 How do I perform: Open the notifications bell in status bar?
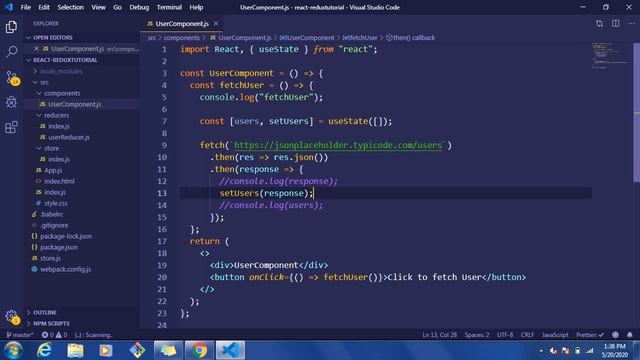click(630, 335)
